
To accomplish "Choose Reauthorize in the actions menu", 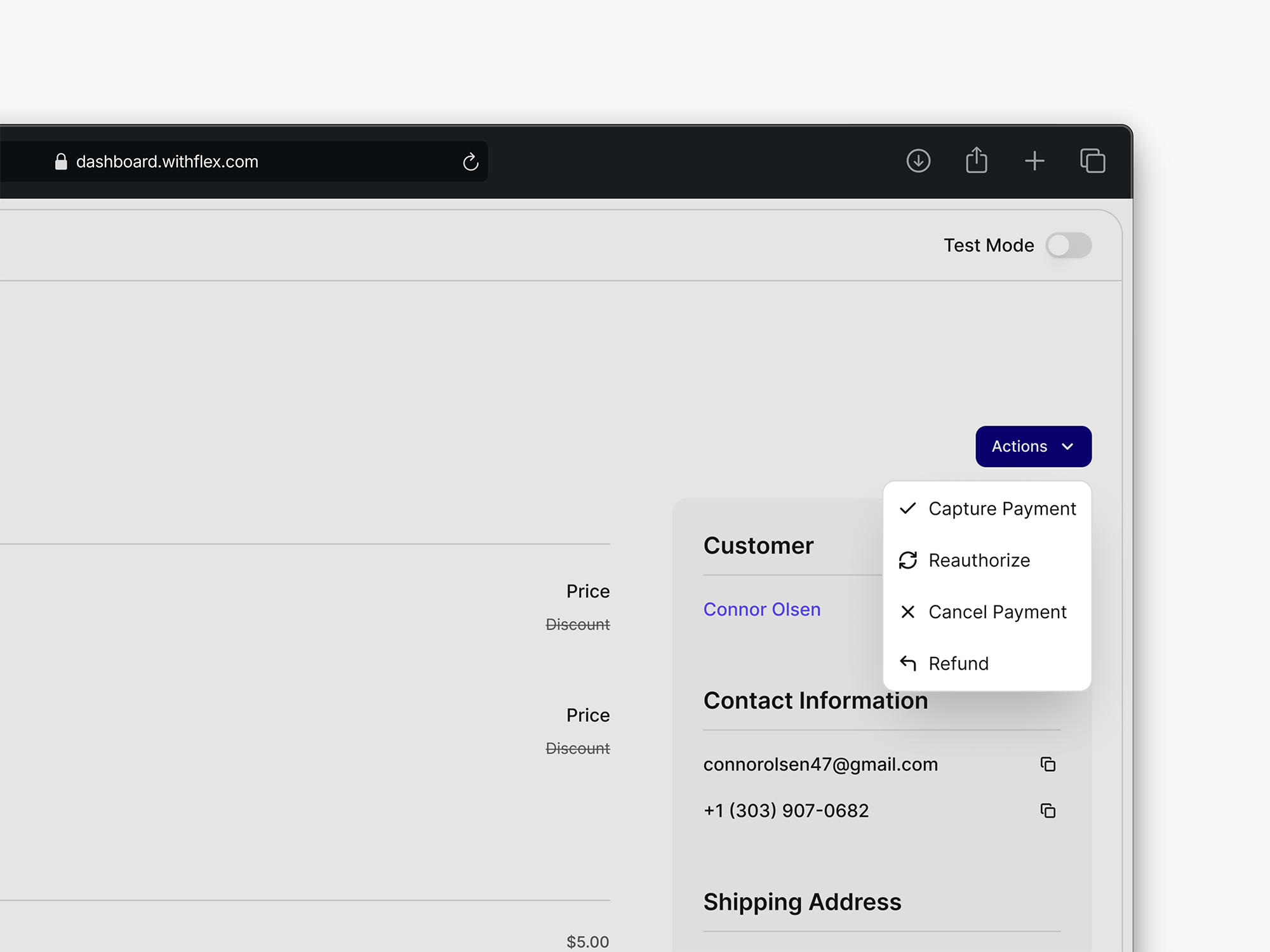I will pyautogui.click(x=979, y=560).
